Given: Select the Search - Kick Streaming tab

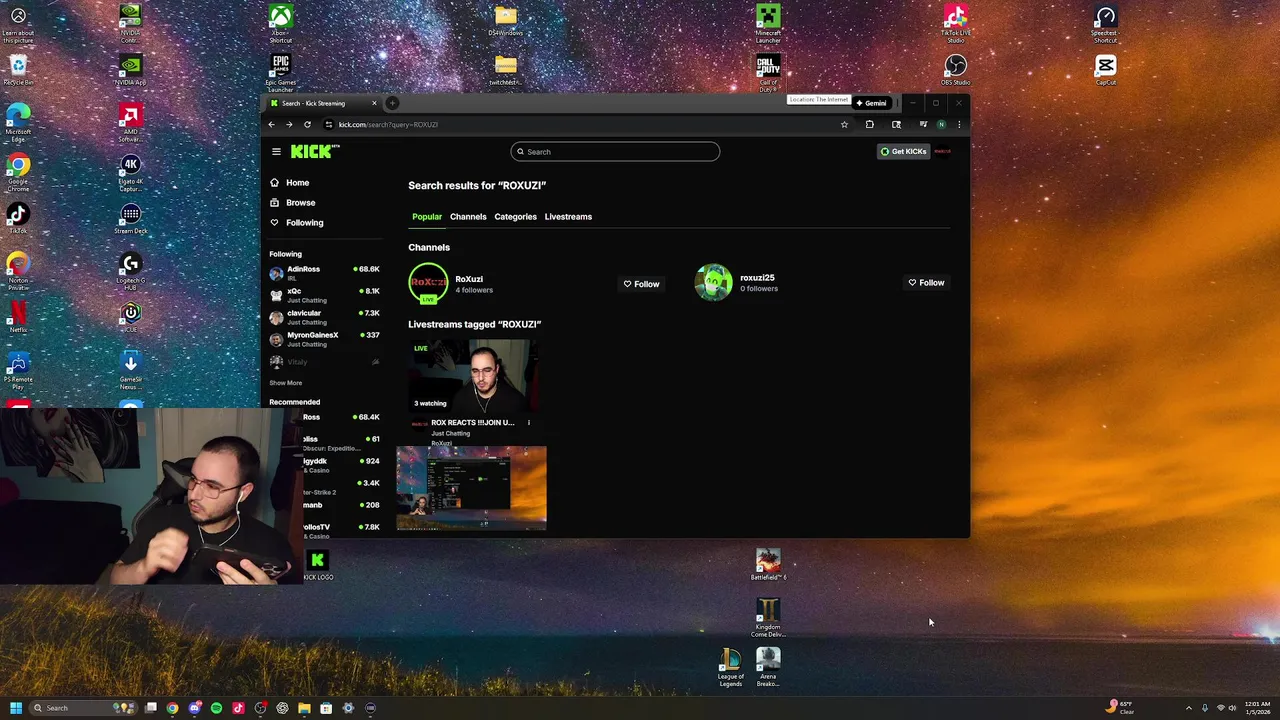Looking at the screenshot, I should (322, 103).
